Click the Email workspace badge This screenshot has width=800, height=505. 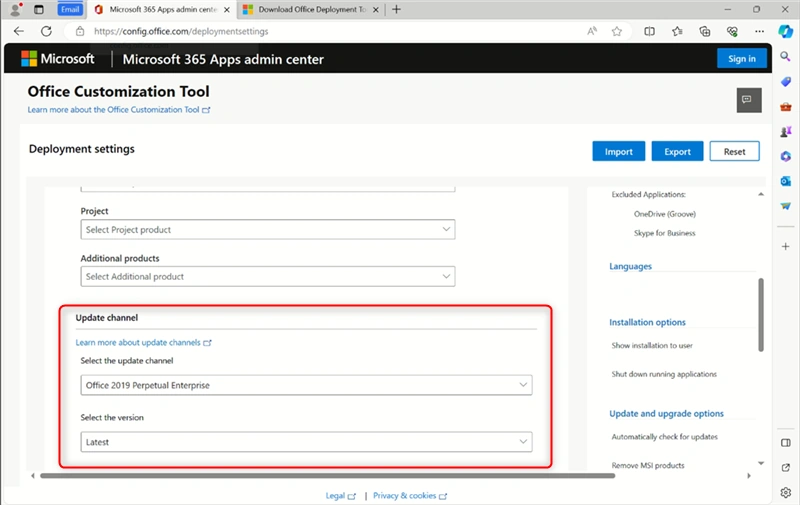coord(70,9)
